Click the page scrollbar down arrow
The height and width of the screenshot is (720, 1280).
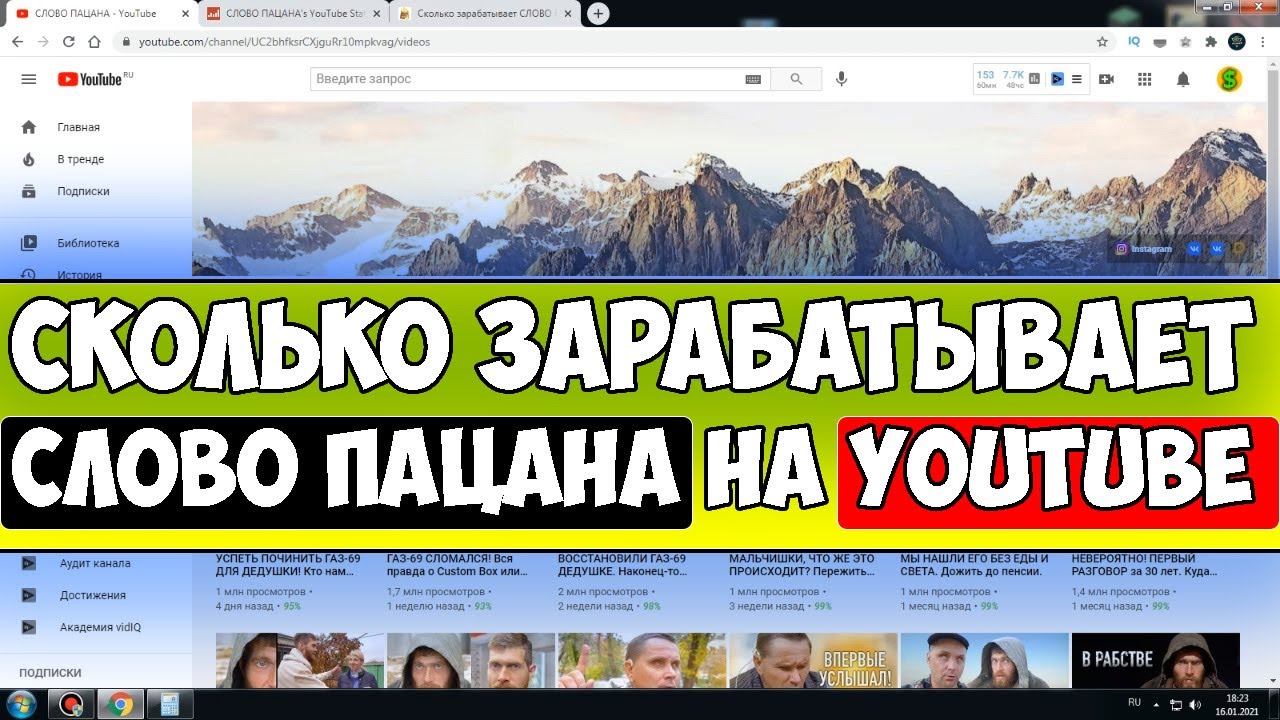(x=1272, y=682)
